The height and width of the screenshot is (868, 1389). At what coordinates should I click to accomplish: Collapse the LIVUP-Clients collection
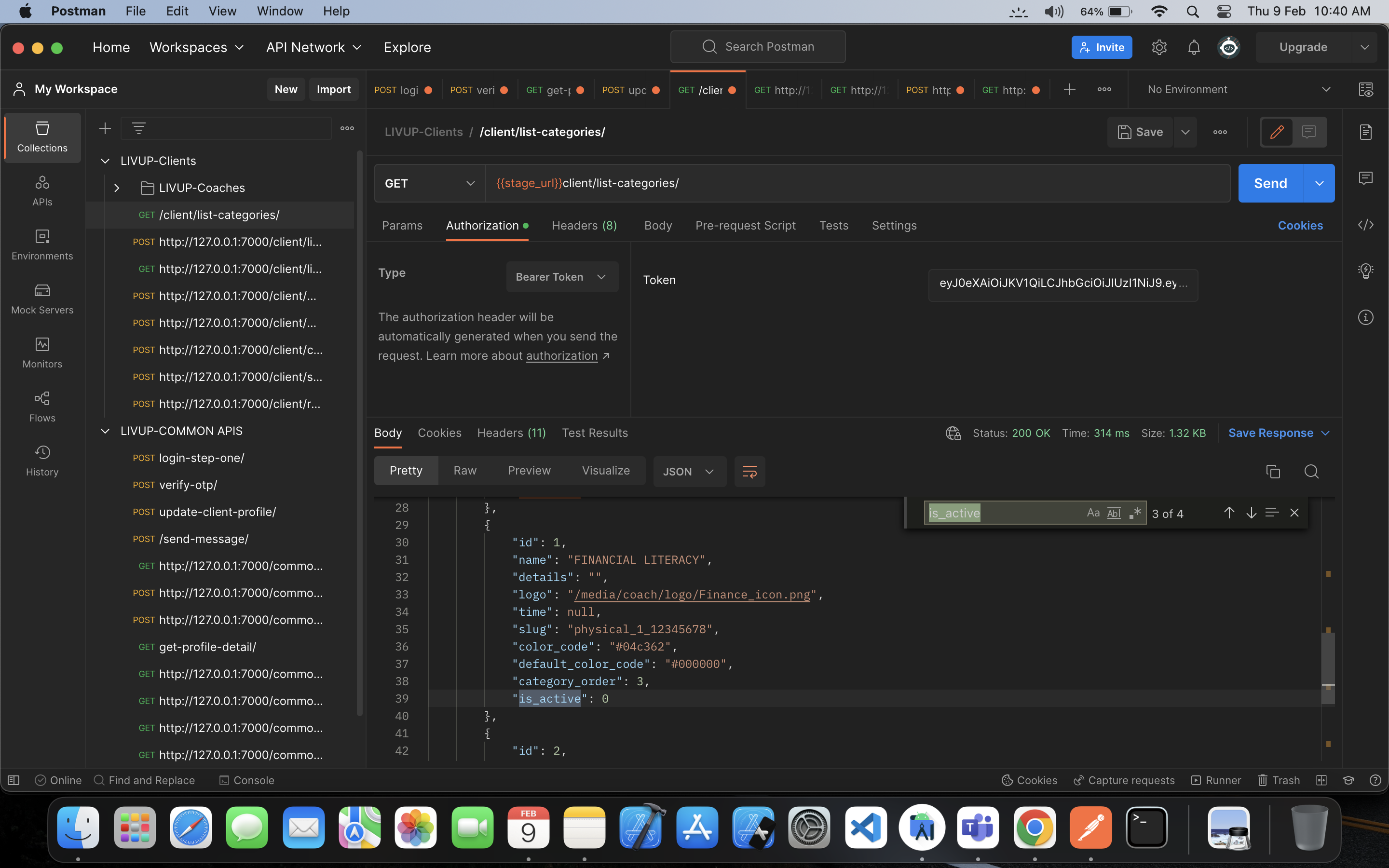click(105, 161)
